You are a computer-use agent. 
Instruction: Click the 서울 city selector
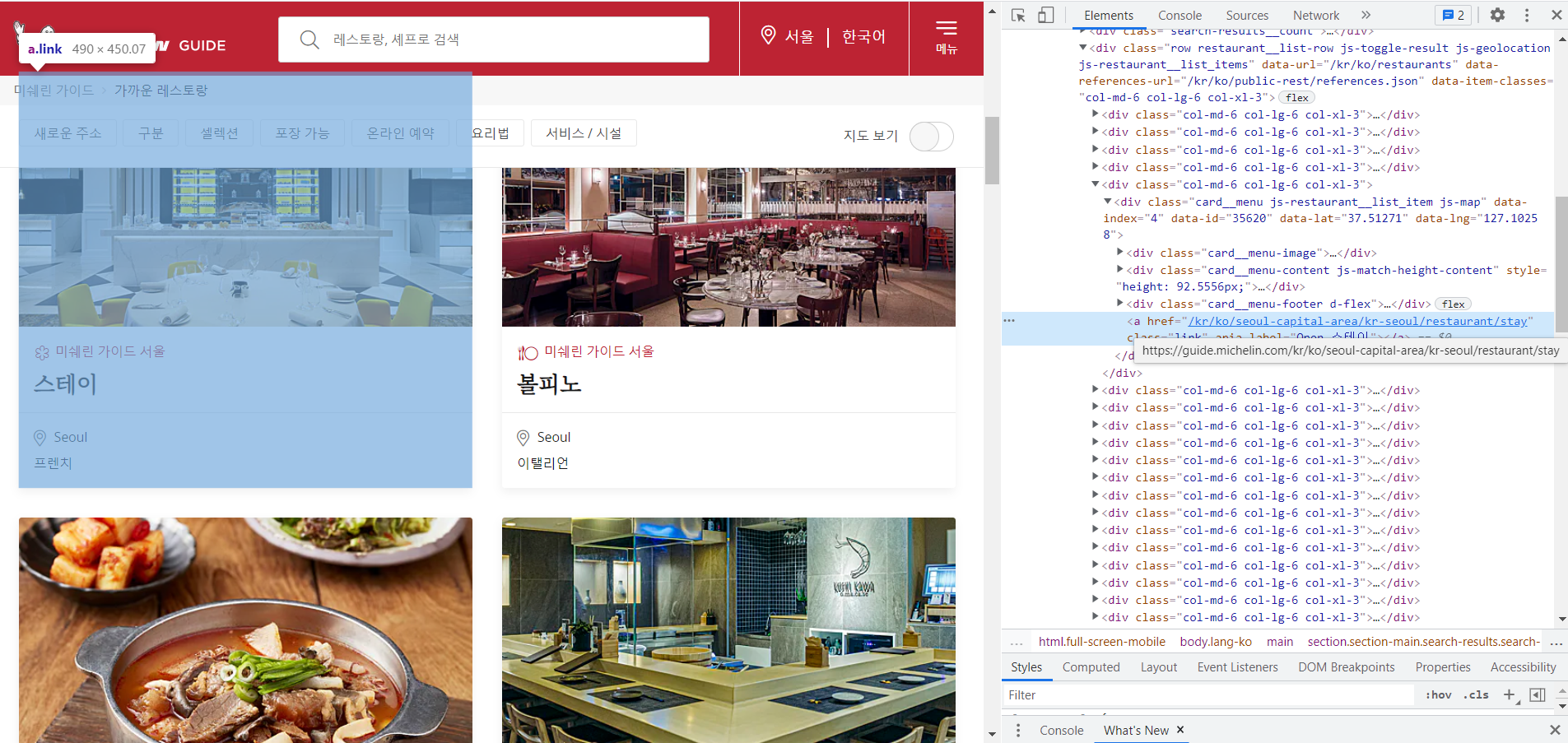tap(798, 37)
